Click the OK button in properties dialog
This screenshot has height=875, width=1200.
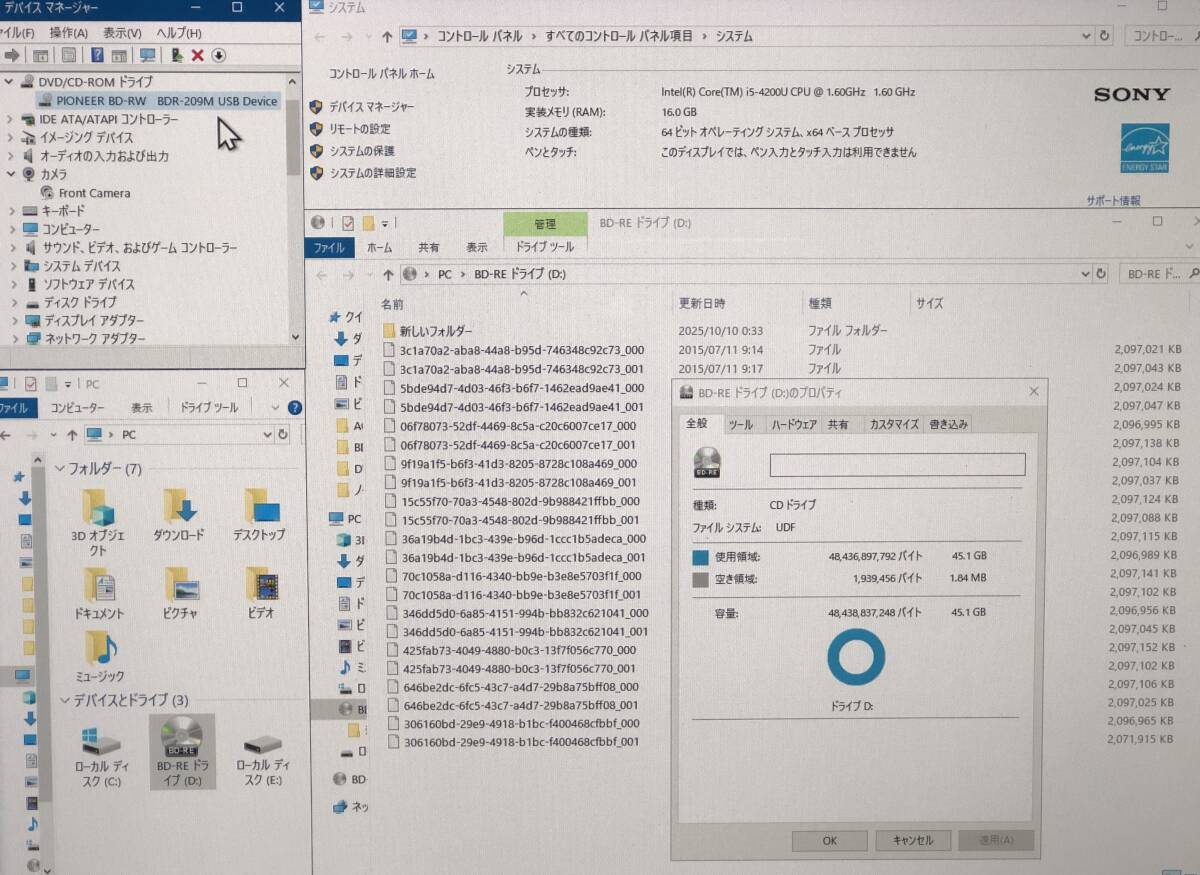click(x=829, y=841)
